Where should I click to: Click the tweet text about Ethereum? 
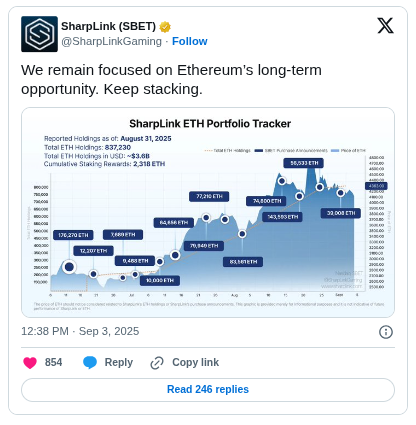coord(171,80)
